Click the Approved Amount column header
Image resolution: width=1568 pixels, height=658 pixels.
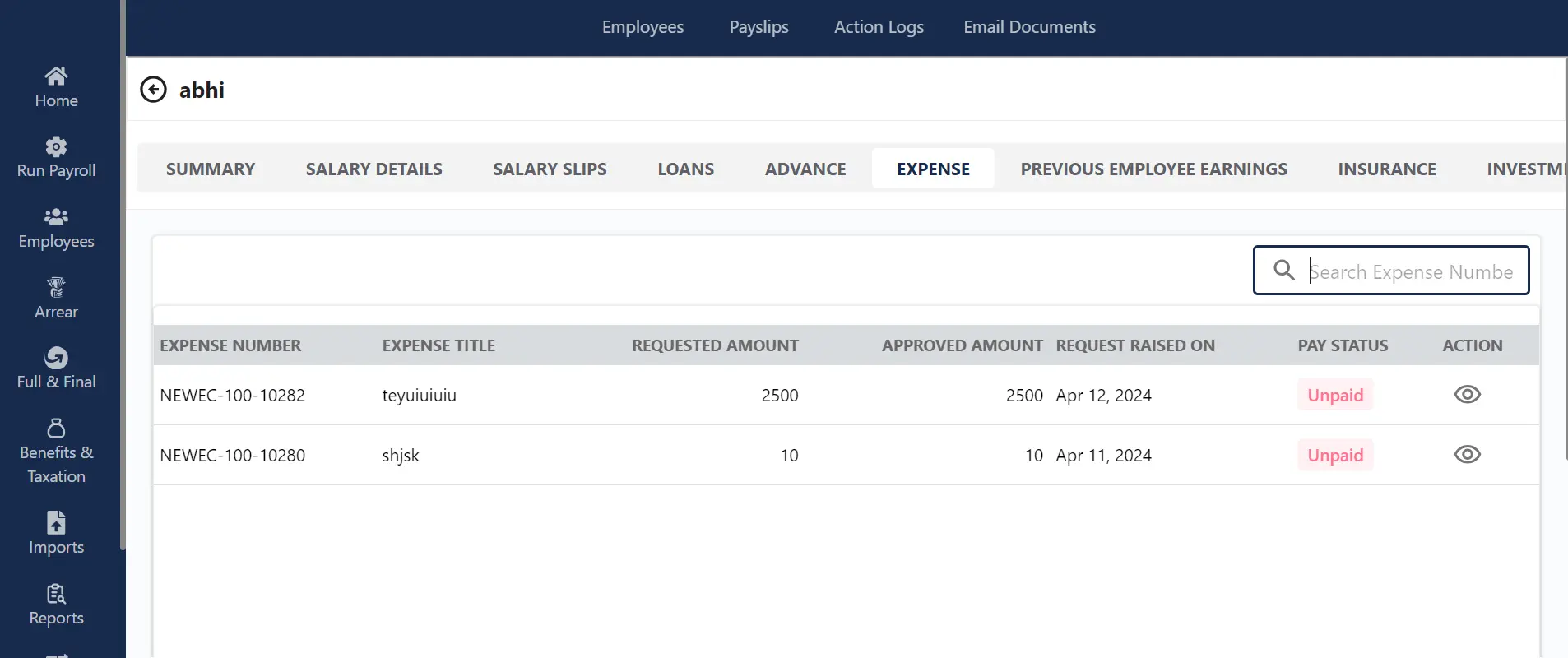pyautogui.click(x=962, y=345)
